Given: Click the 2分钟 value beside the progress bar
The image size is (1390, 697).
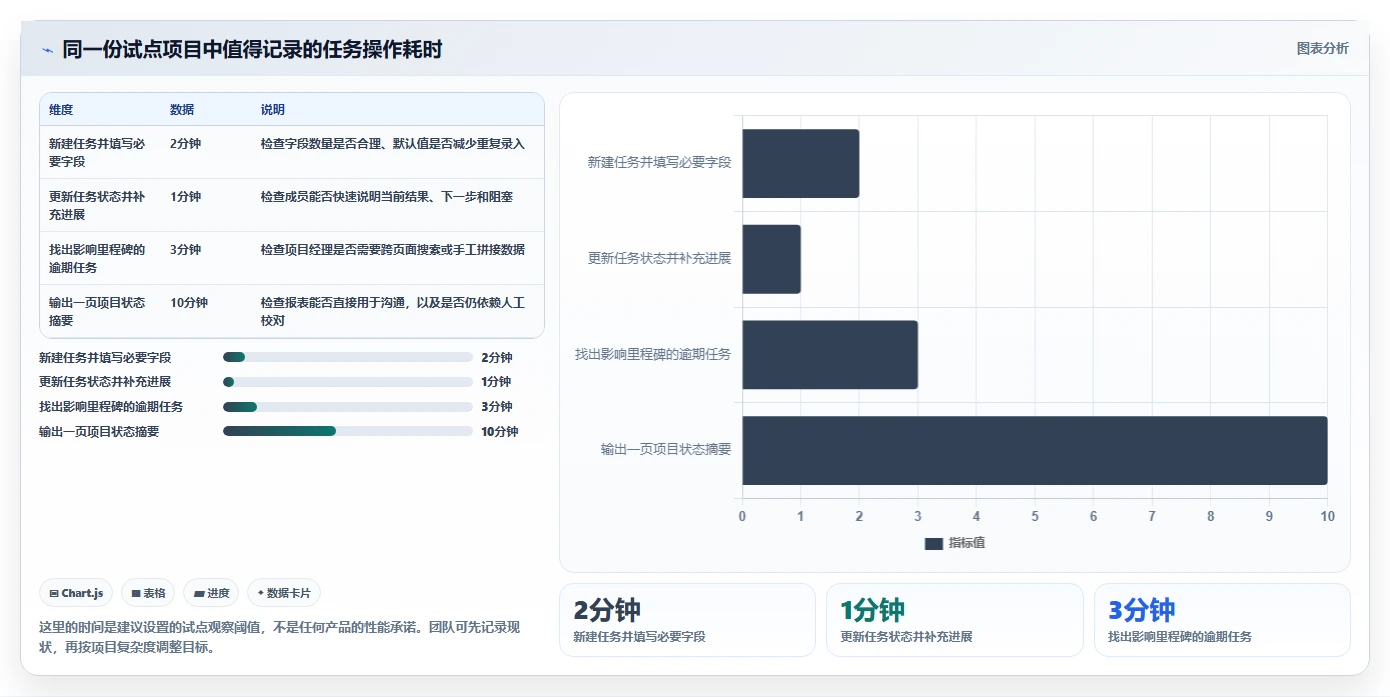Looking at the screenshot, I should pos(497,357).
